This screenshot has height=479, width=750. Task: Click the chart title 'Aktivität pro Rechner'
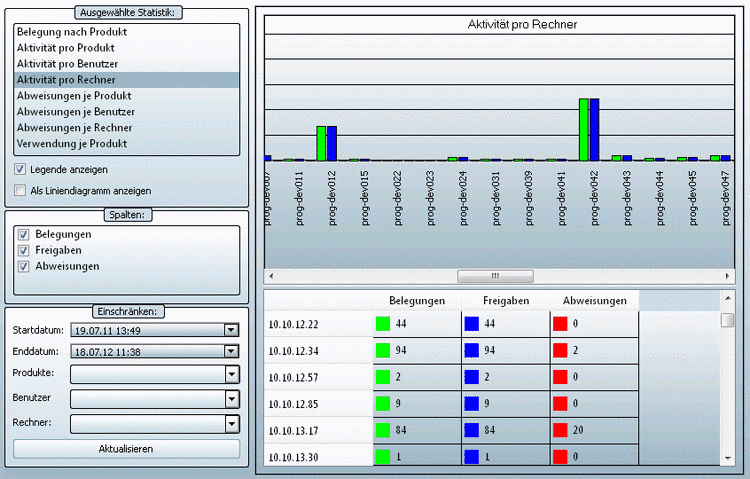pyautogui.click(x=522, y=24)
